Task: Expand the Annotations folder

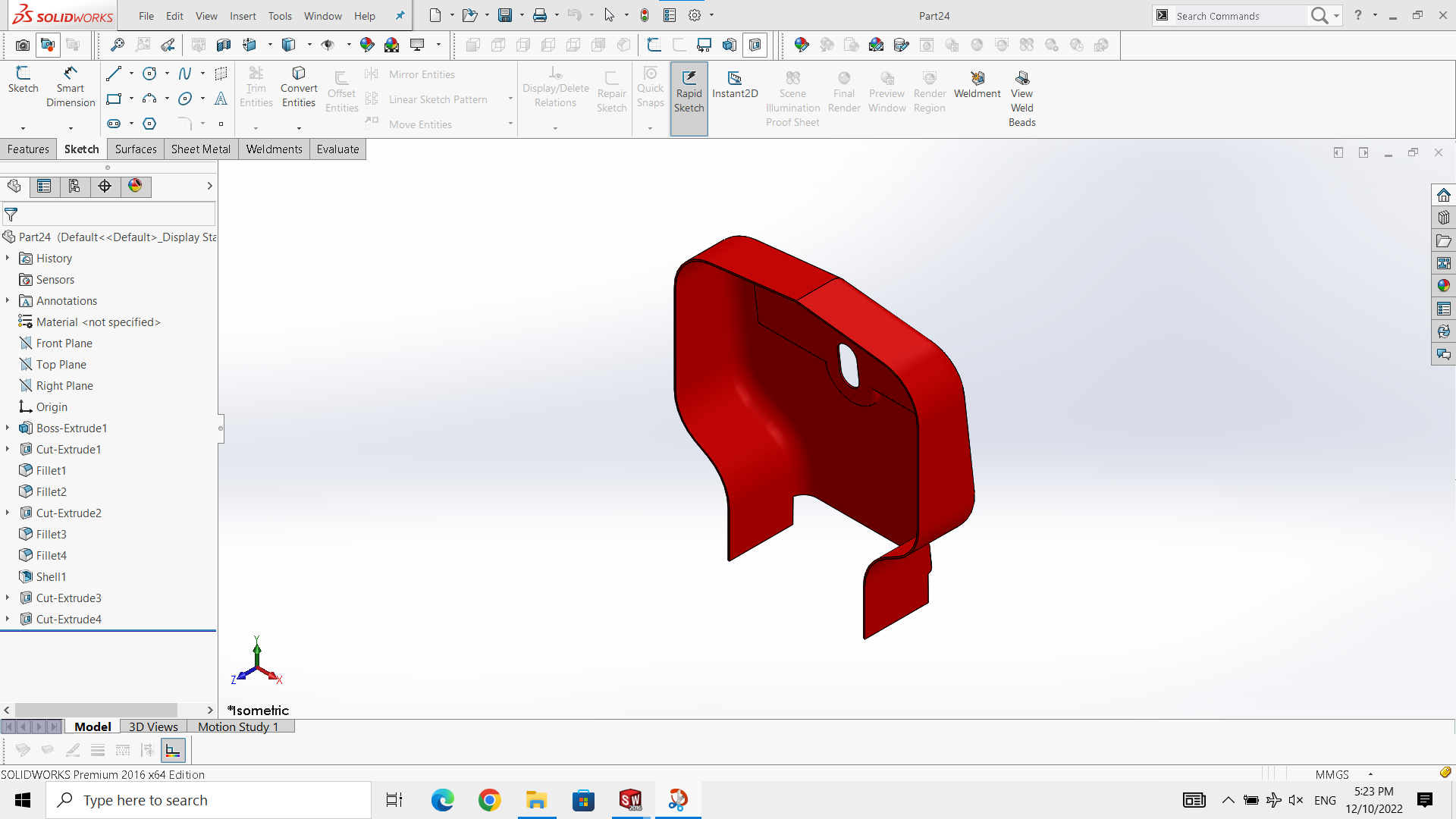Action: tap(8, 301)
